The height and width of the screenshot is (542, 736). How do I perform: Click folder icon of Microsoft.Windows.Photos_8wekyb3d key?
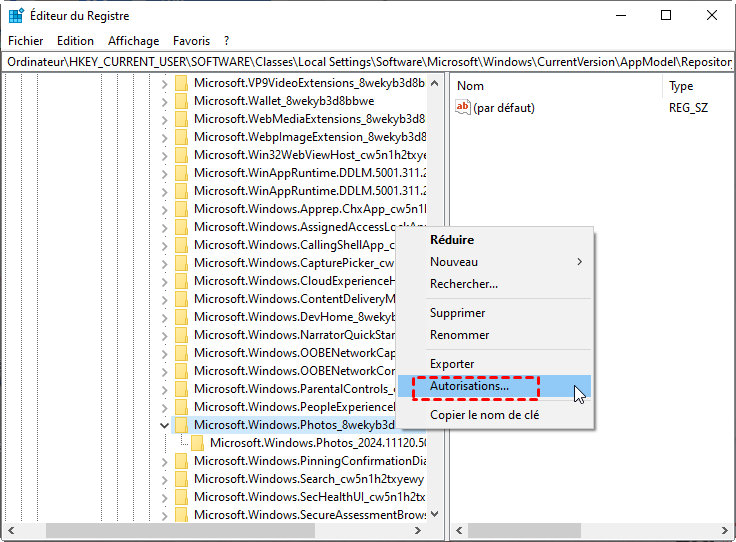(x=181, y=425)
